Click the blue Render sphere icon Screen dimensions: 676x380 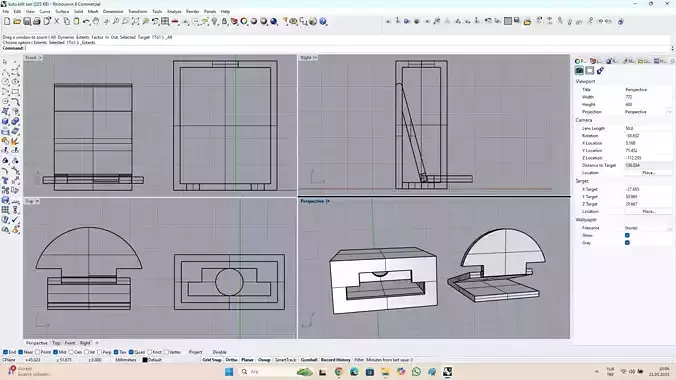(x=274, y=21)
